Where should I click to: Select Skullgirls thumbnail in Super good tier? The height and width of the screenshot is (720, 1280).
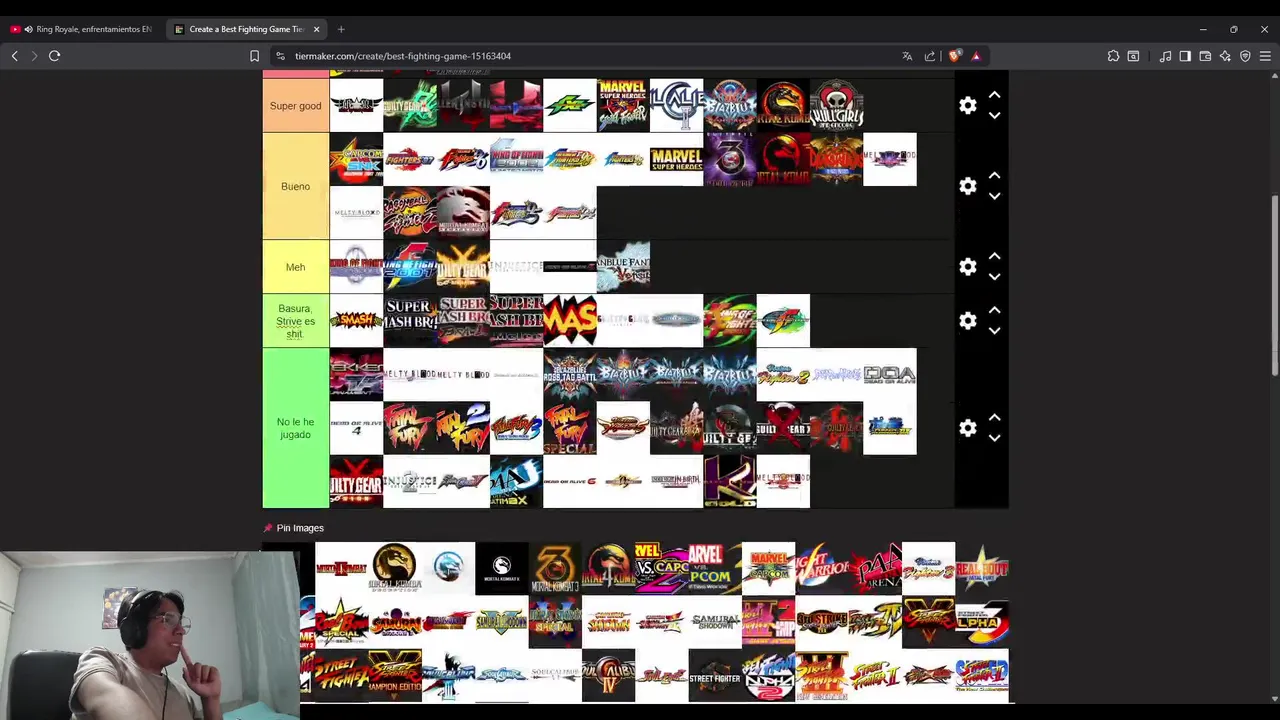point(836,105)
